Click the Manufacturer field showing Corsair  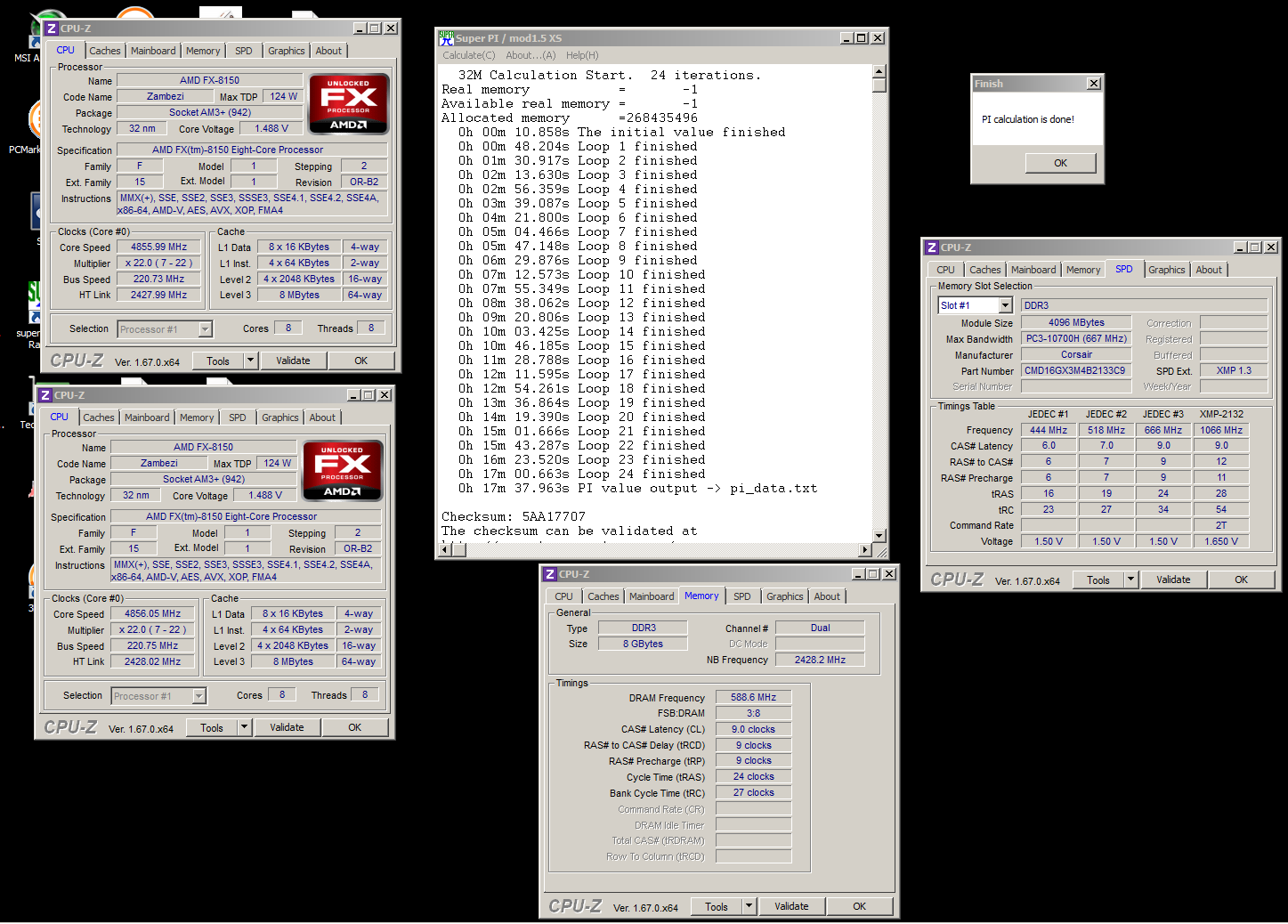(x=1076, y=354)
